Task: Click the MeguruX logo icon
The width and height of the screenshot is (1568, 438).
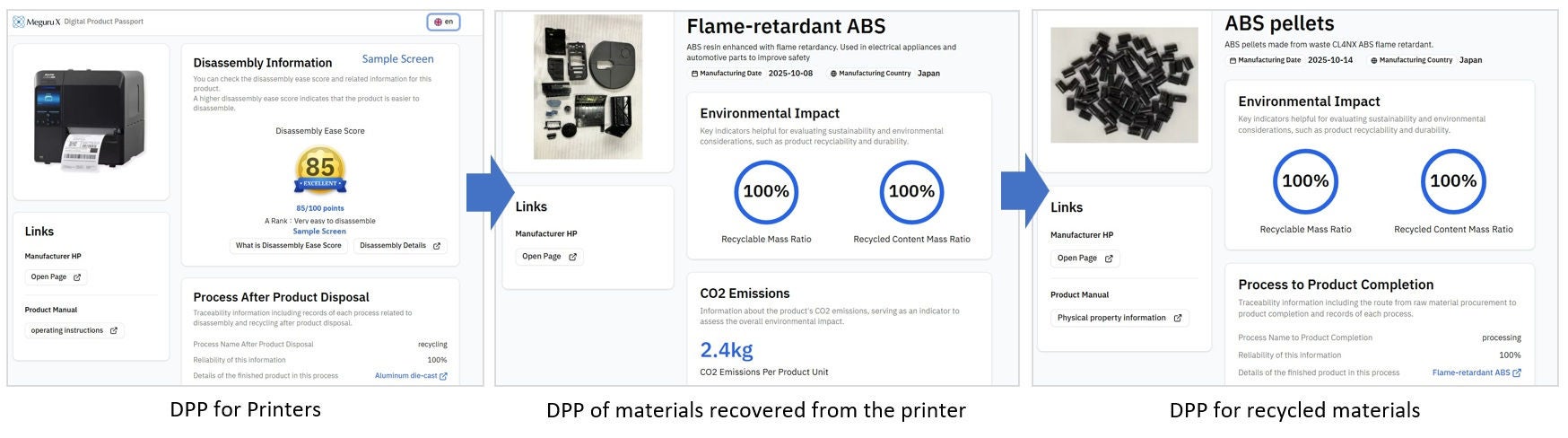Action: 19,22
